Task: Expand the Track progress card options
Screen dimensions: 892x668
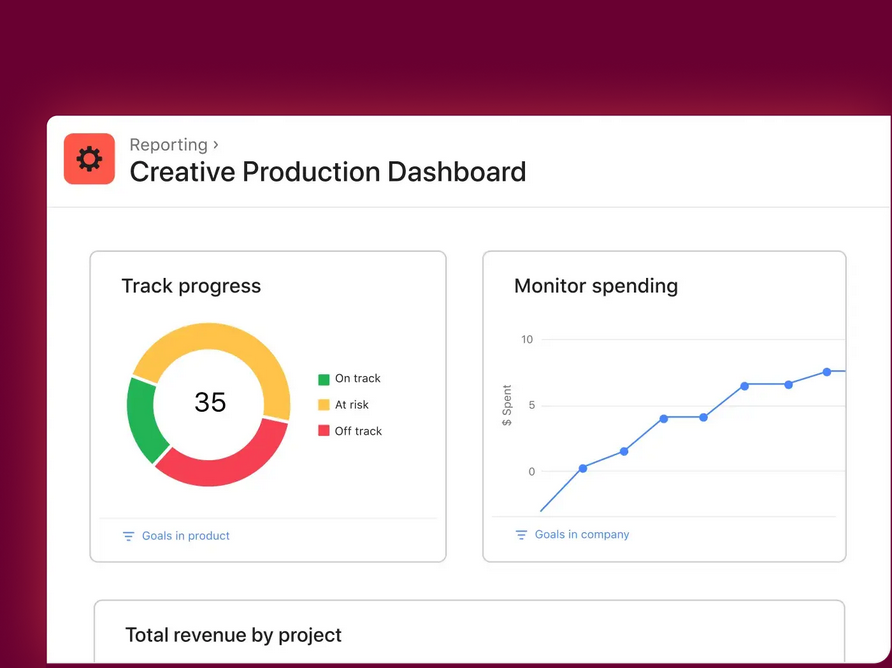Action: coord(191,286)
